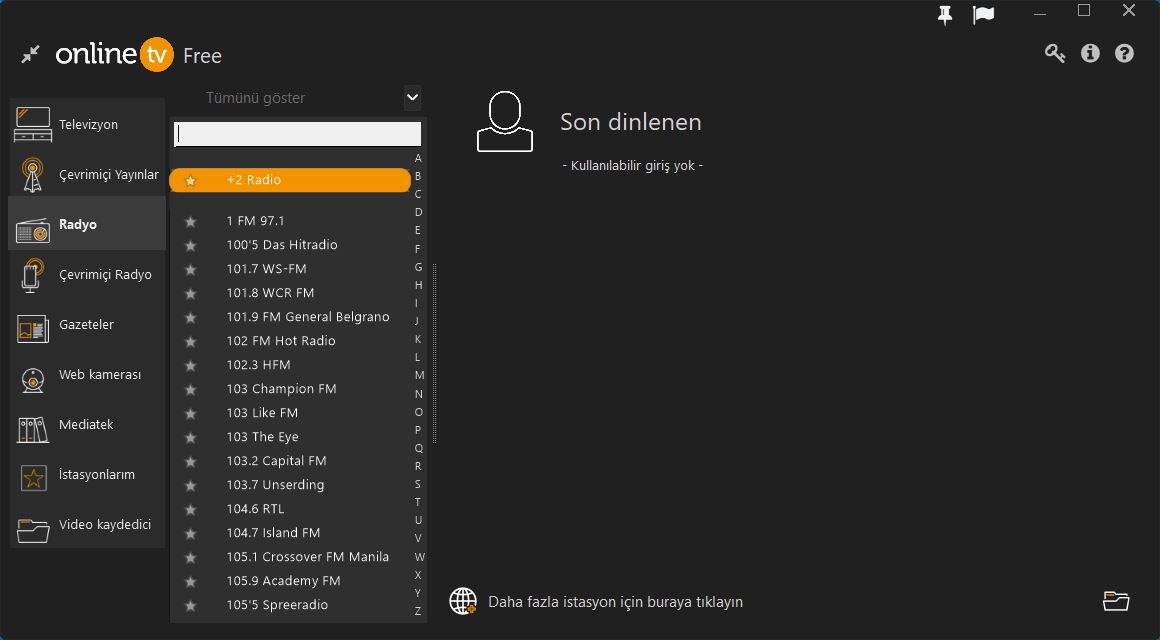Toggle favorite star for 102 FM Hot Radio
Image resolution: width=1160 pixels, height=640 pixels.
(191, 341)
